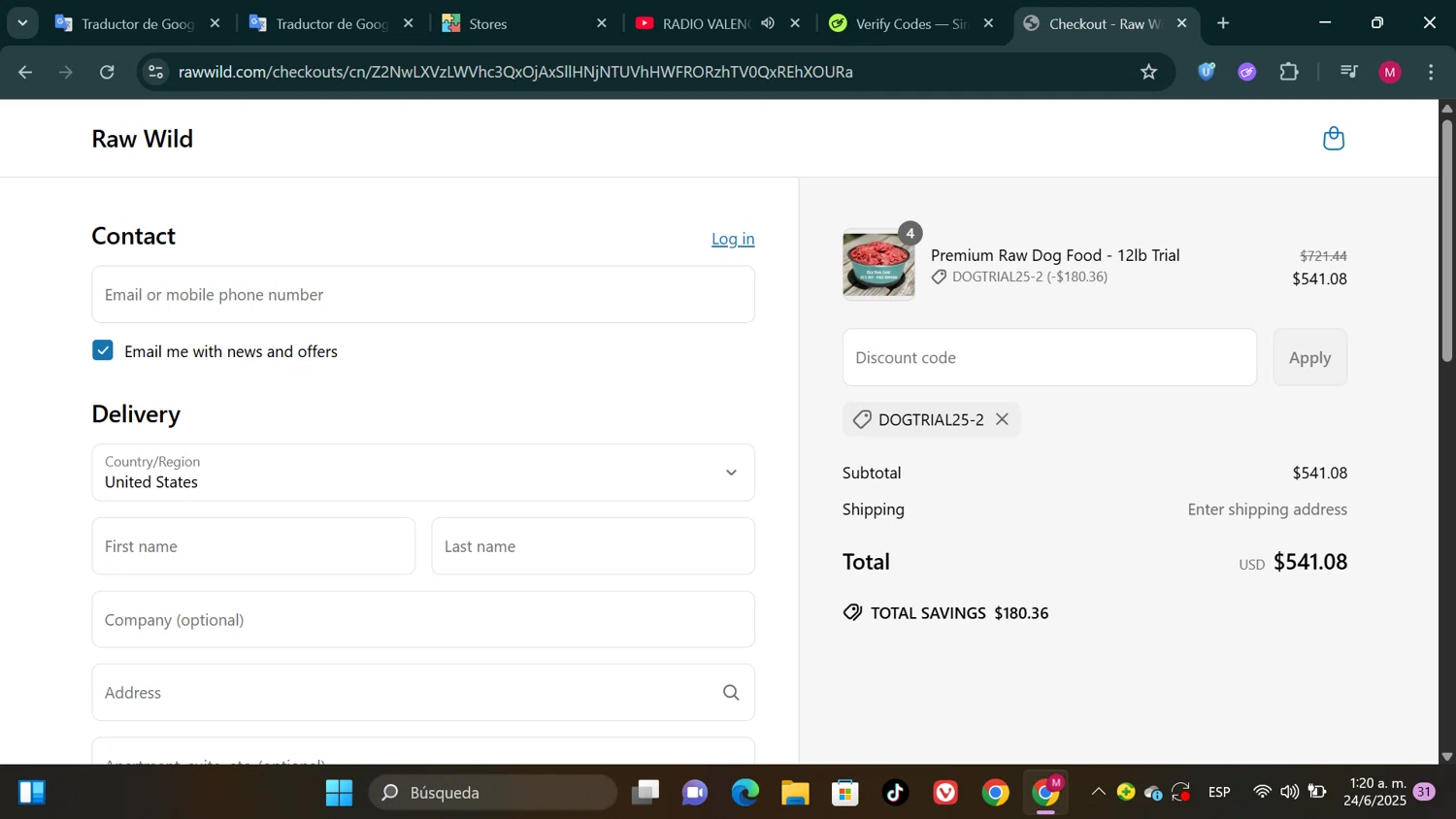Open Chrome three-dot menu

[x=1431, y=72]
